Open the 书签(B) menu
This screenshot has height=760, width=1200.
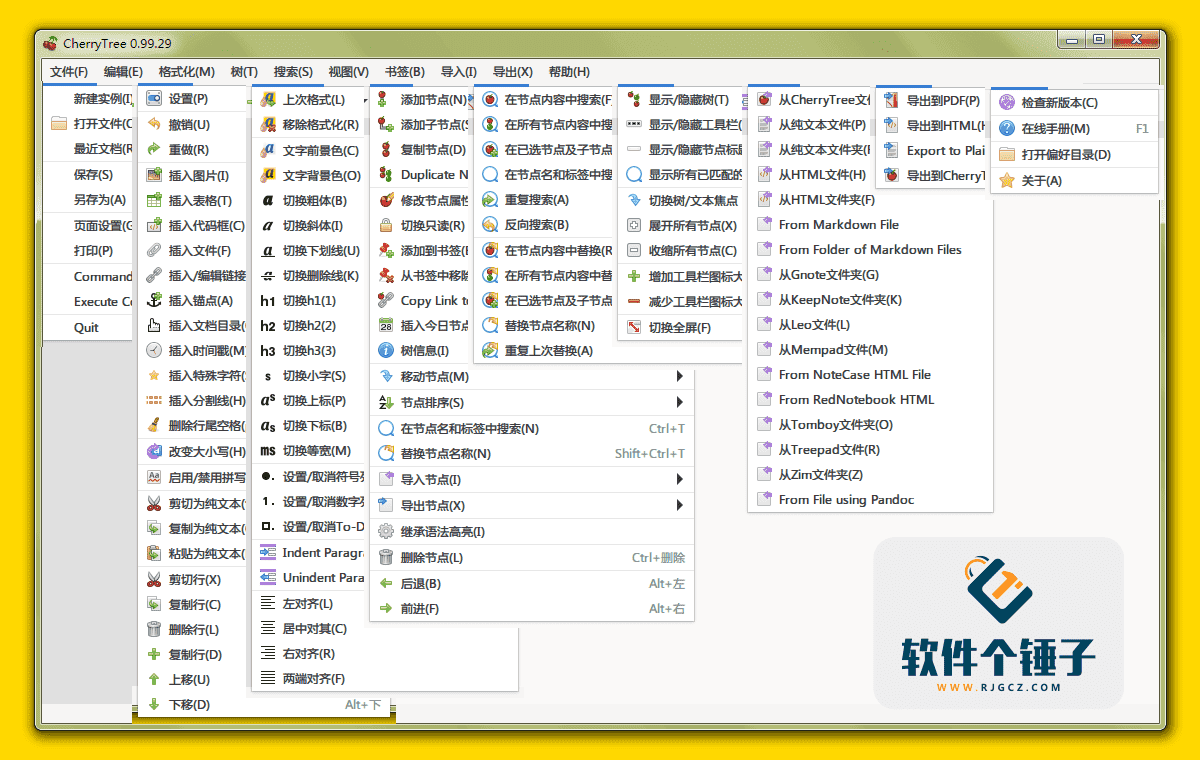coord(404,71)
